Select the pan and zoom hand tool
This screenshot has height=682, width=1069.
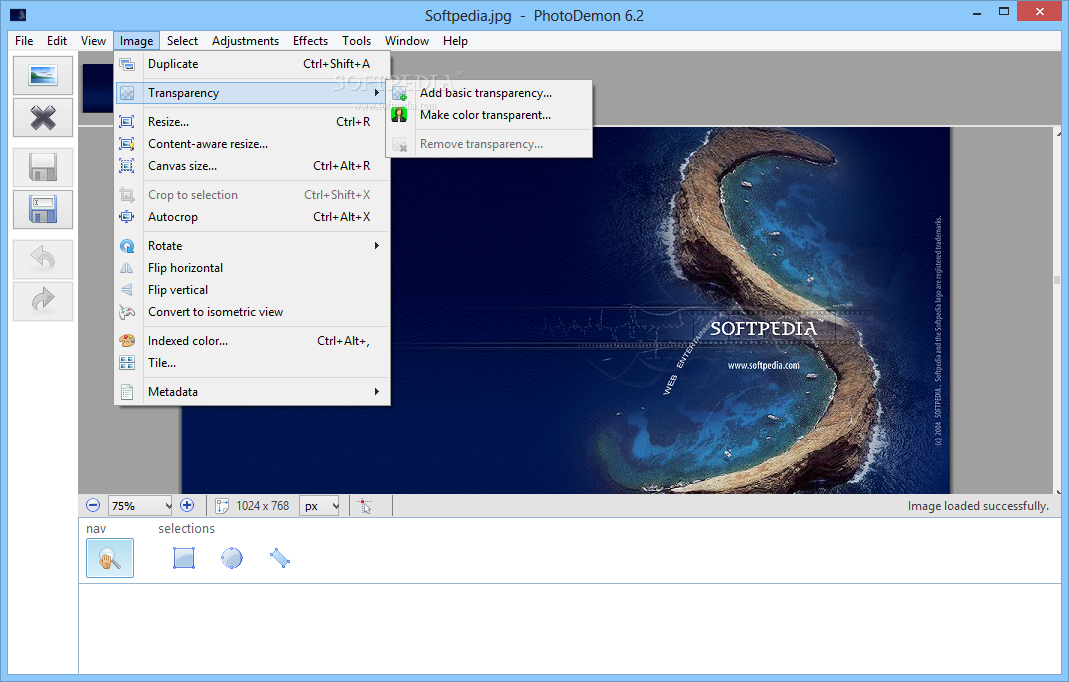pos(110,558)
